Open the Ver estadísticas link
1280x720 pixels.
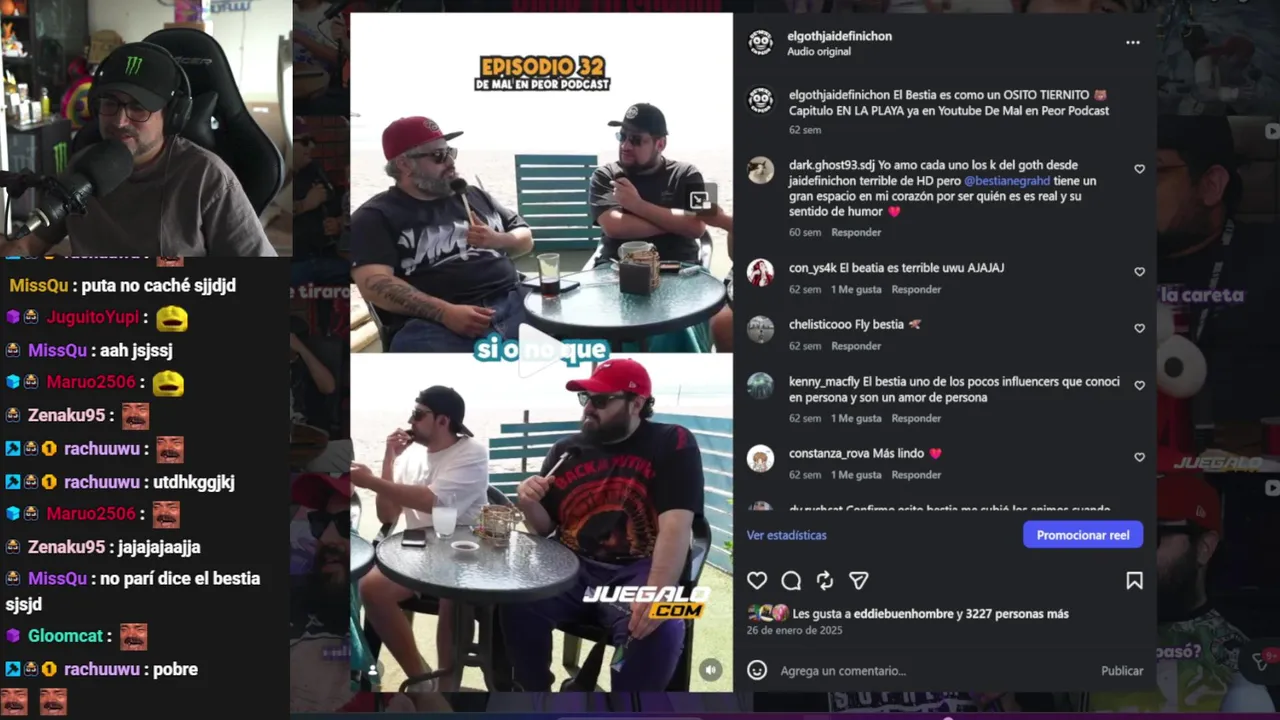(x=787, y=535)
